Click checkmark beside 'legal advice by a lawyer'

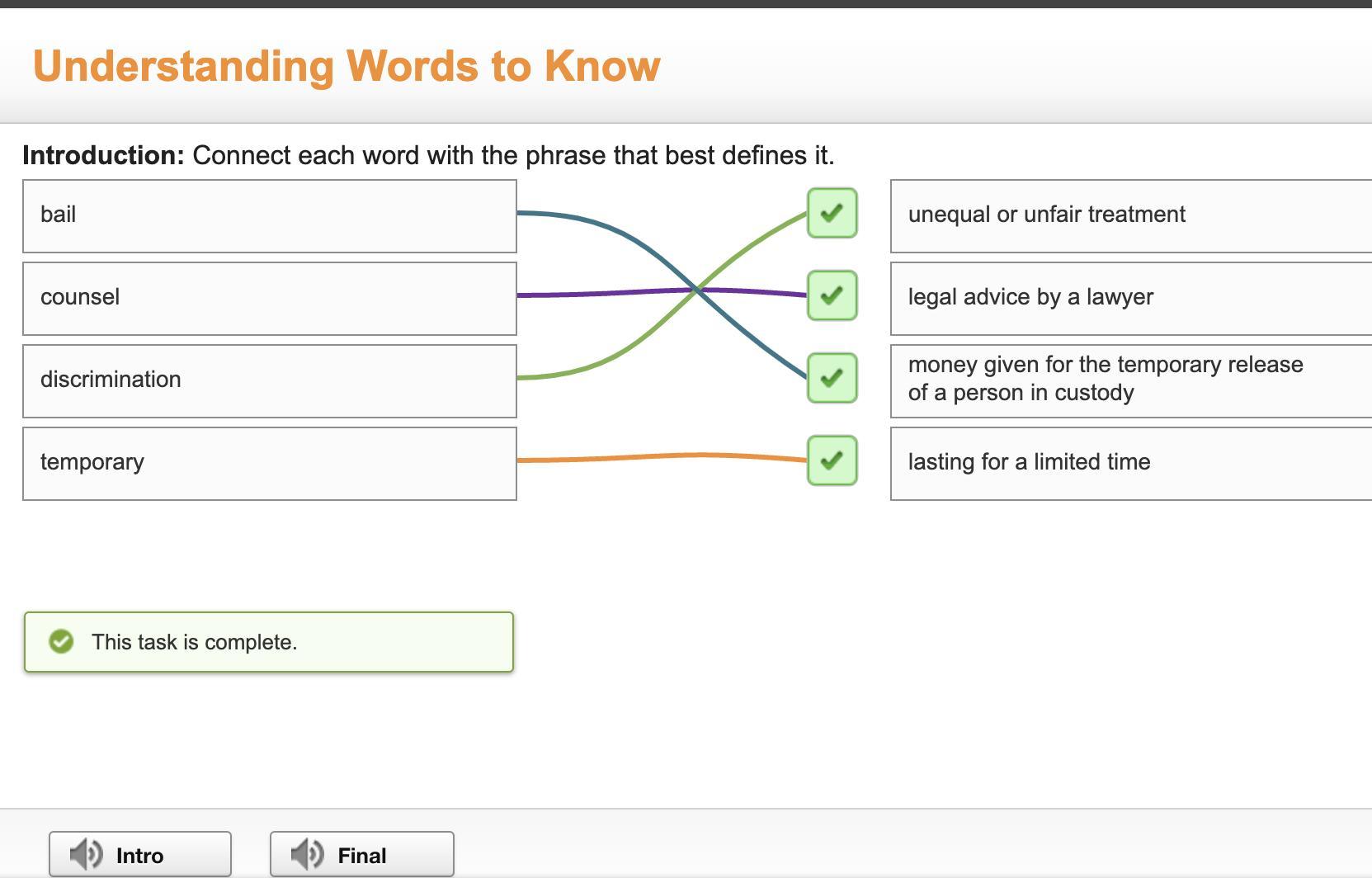(x=832, y=295)
